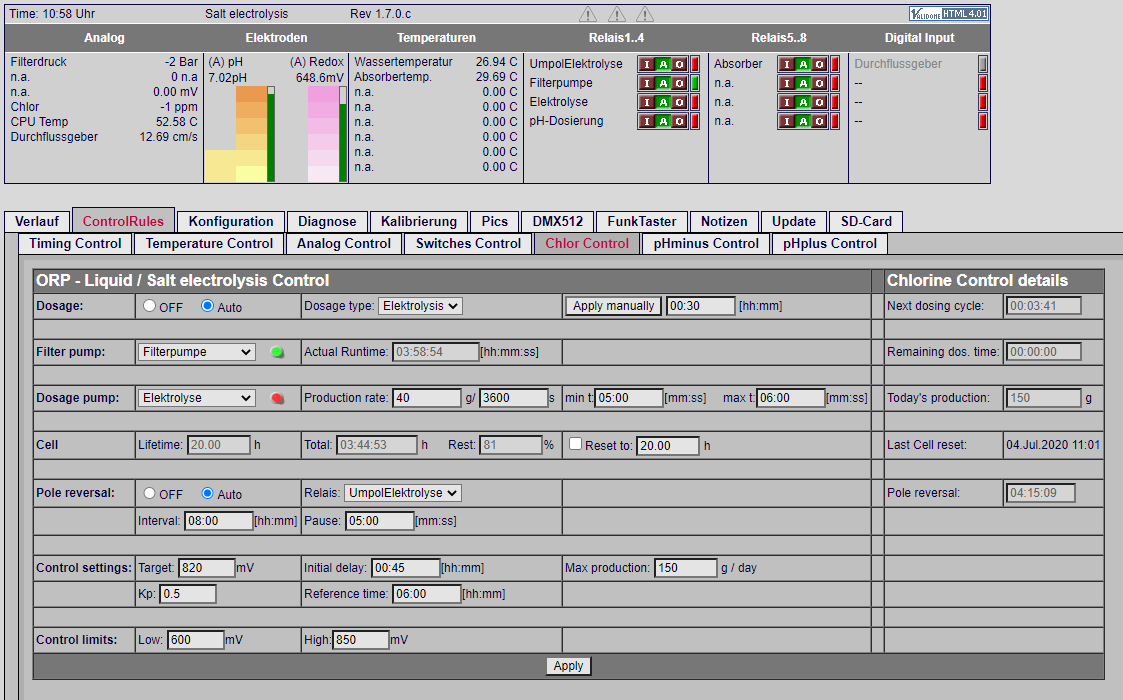This screenshot has width=1123, height=700.
Task: Click the Apply manually button
Action: tap(613, 306)
